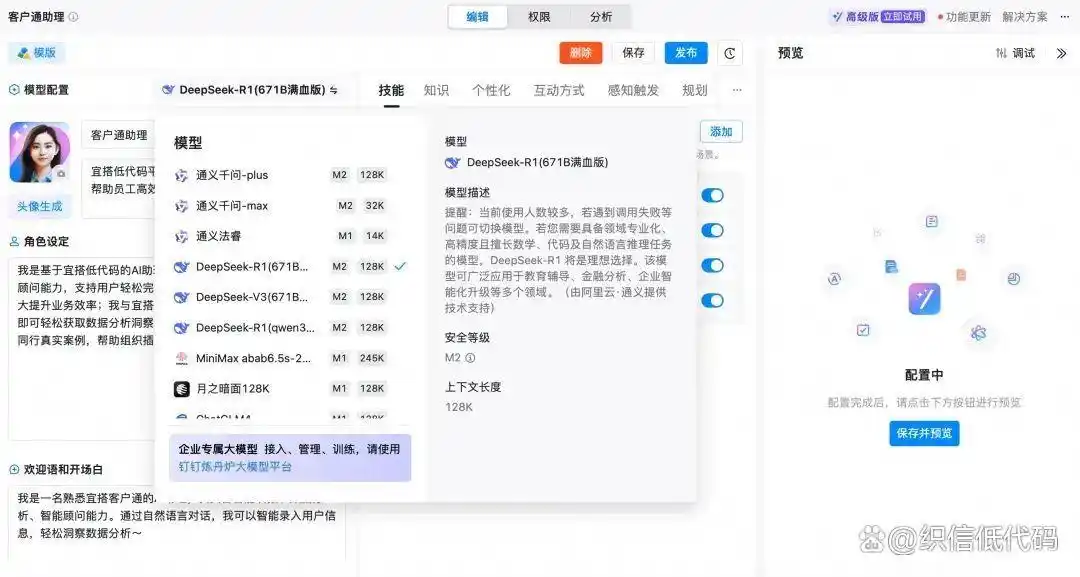Turn off the bottom skill toggle
Image resolution: width=1080 pixels, height=577 pixels.
(712, 300)
